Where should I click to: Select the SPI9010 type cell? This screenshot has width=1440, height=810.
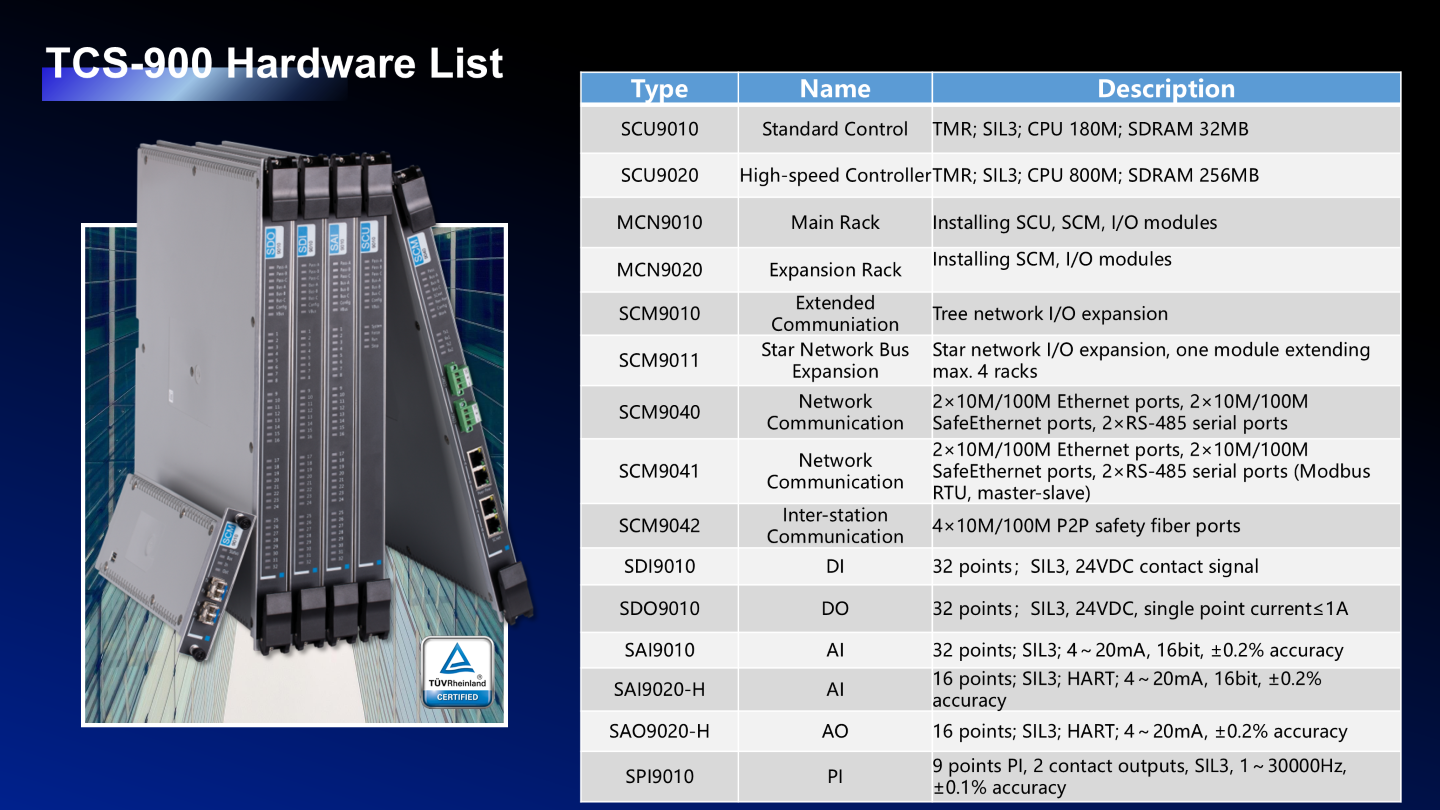659,776
